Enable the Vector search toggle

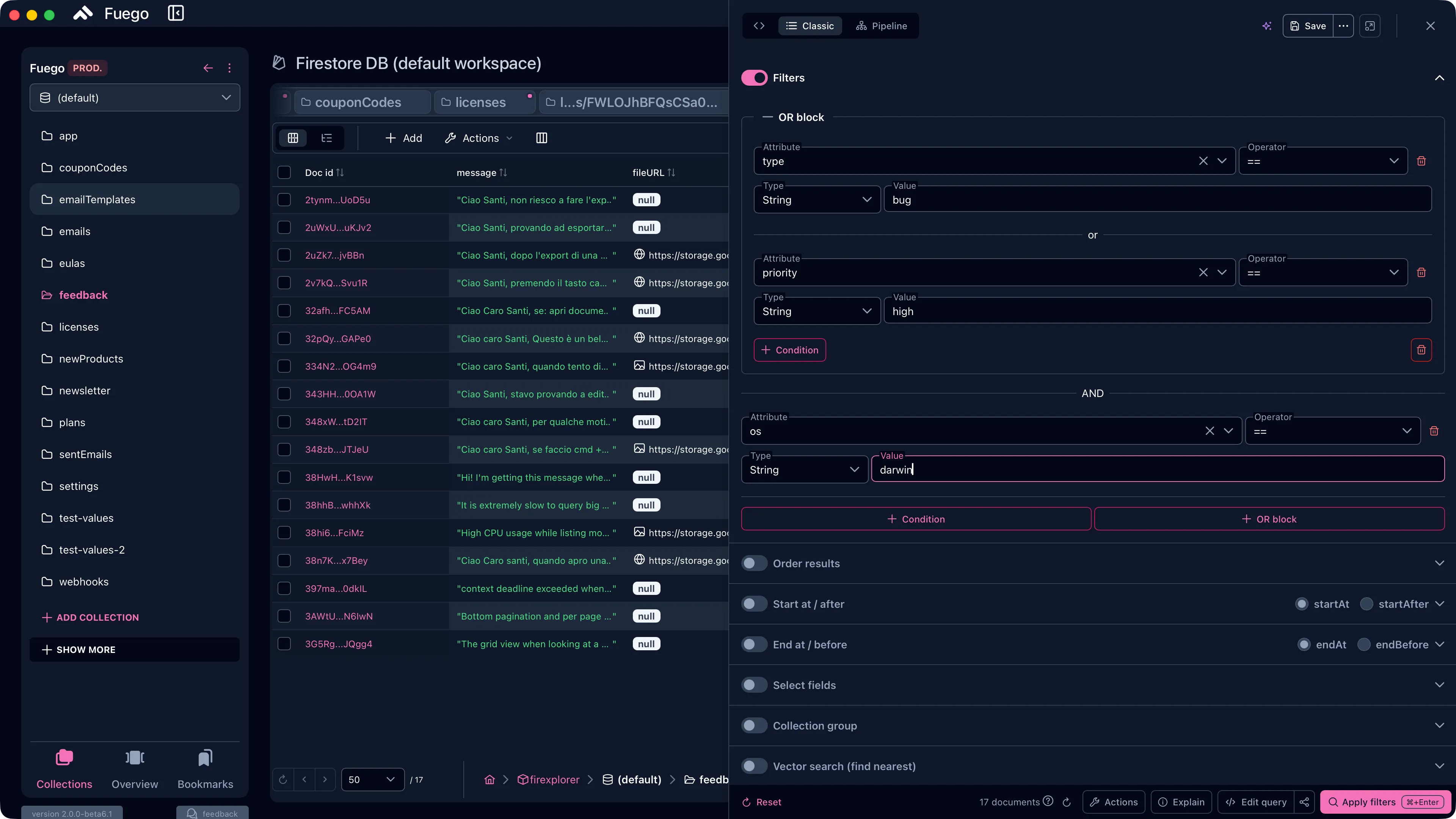(755, 766)
